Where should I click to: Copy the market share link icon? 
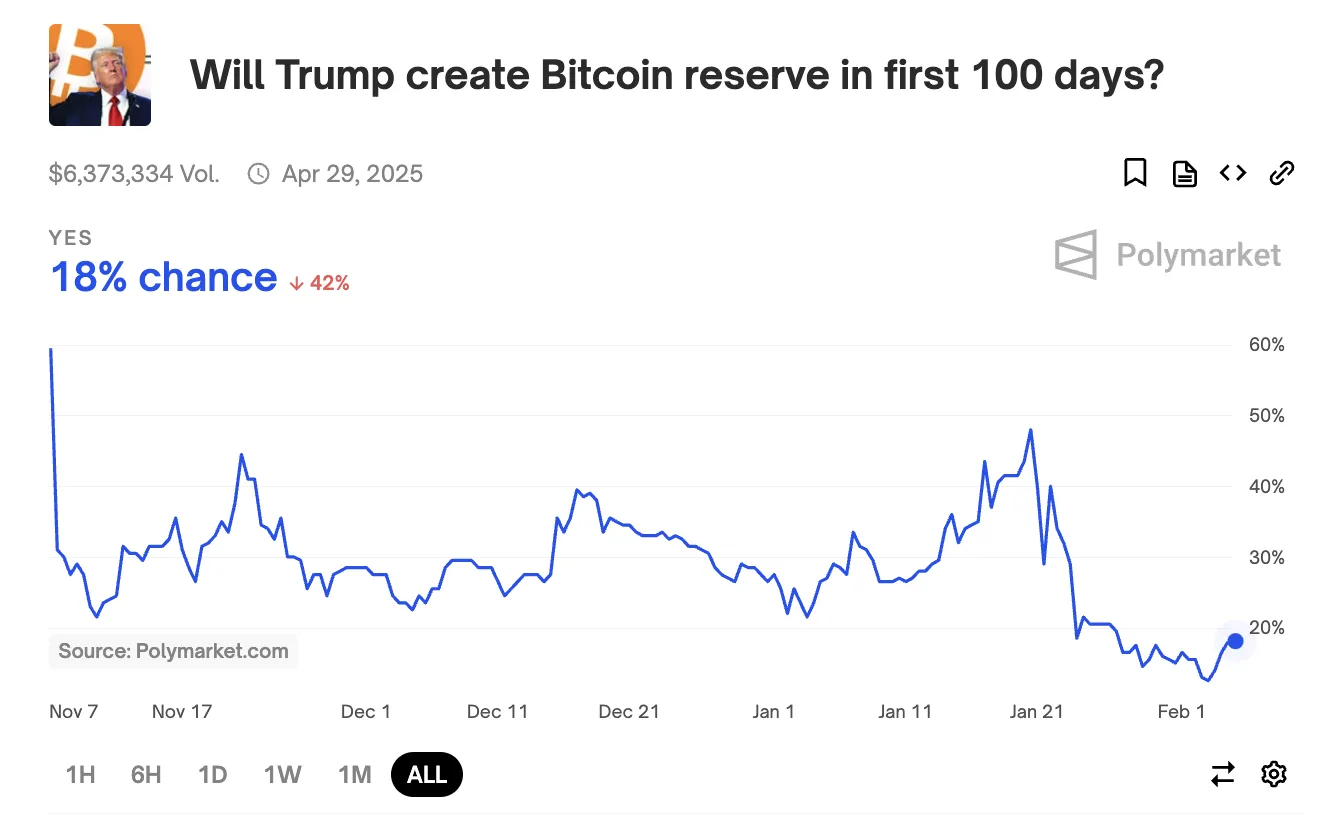(1282, 172)
